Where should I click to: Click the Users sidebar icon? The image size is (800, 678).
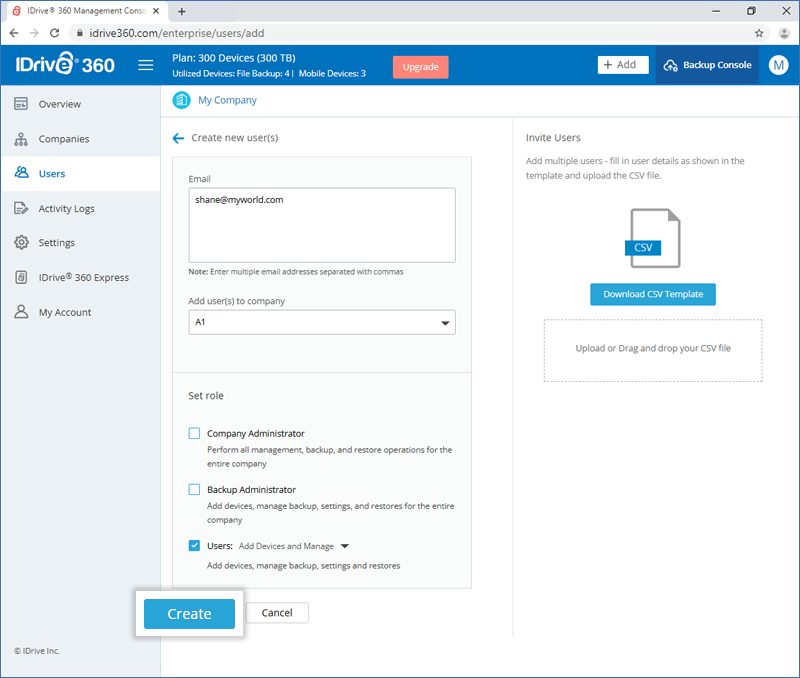(x=21, y=172)
